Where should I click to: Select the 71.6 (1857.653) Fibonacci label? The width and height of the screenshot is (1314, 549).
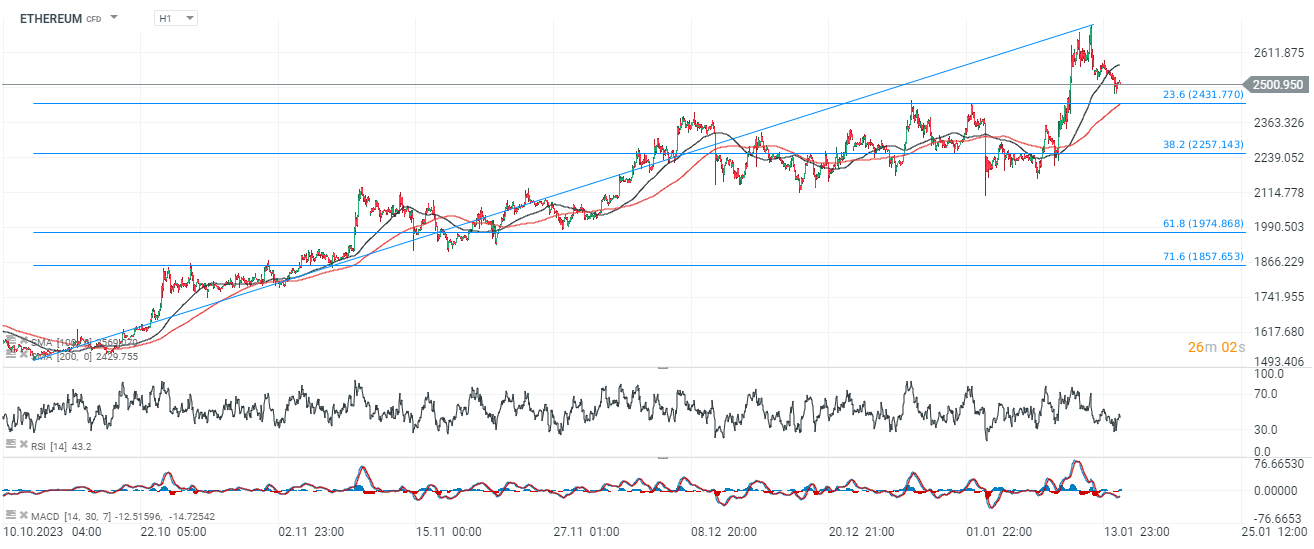1203,256
